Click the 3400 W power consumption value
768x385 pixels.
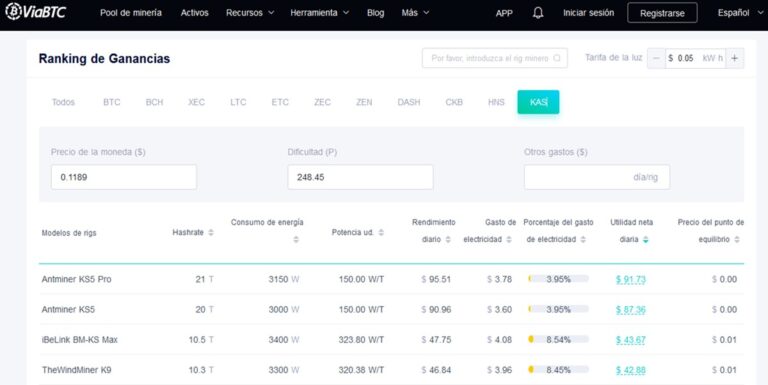click(284, 339)
